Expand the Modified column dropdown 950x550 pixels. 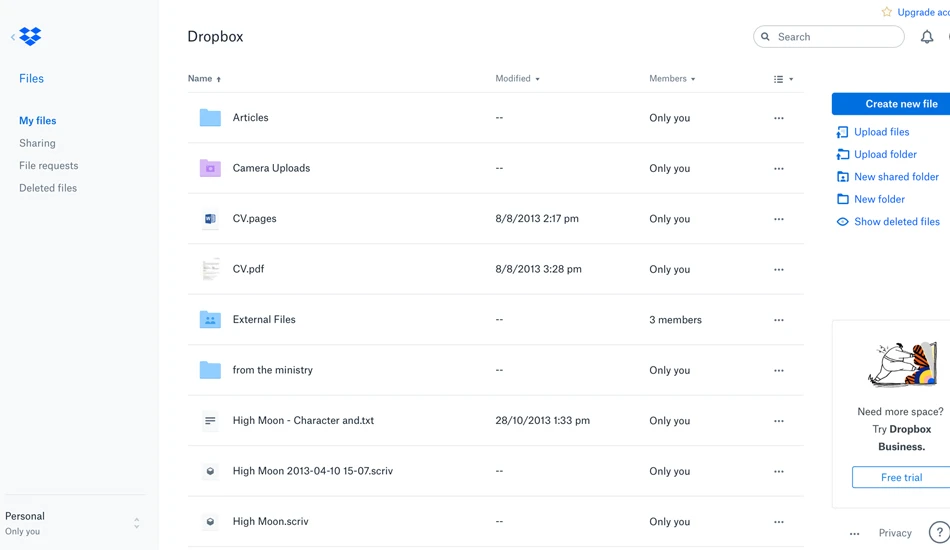(x=517, y=79)
